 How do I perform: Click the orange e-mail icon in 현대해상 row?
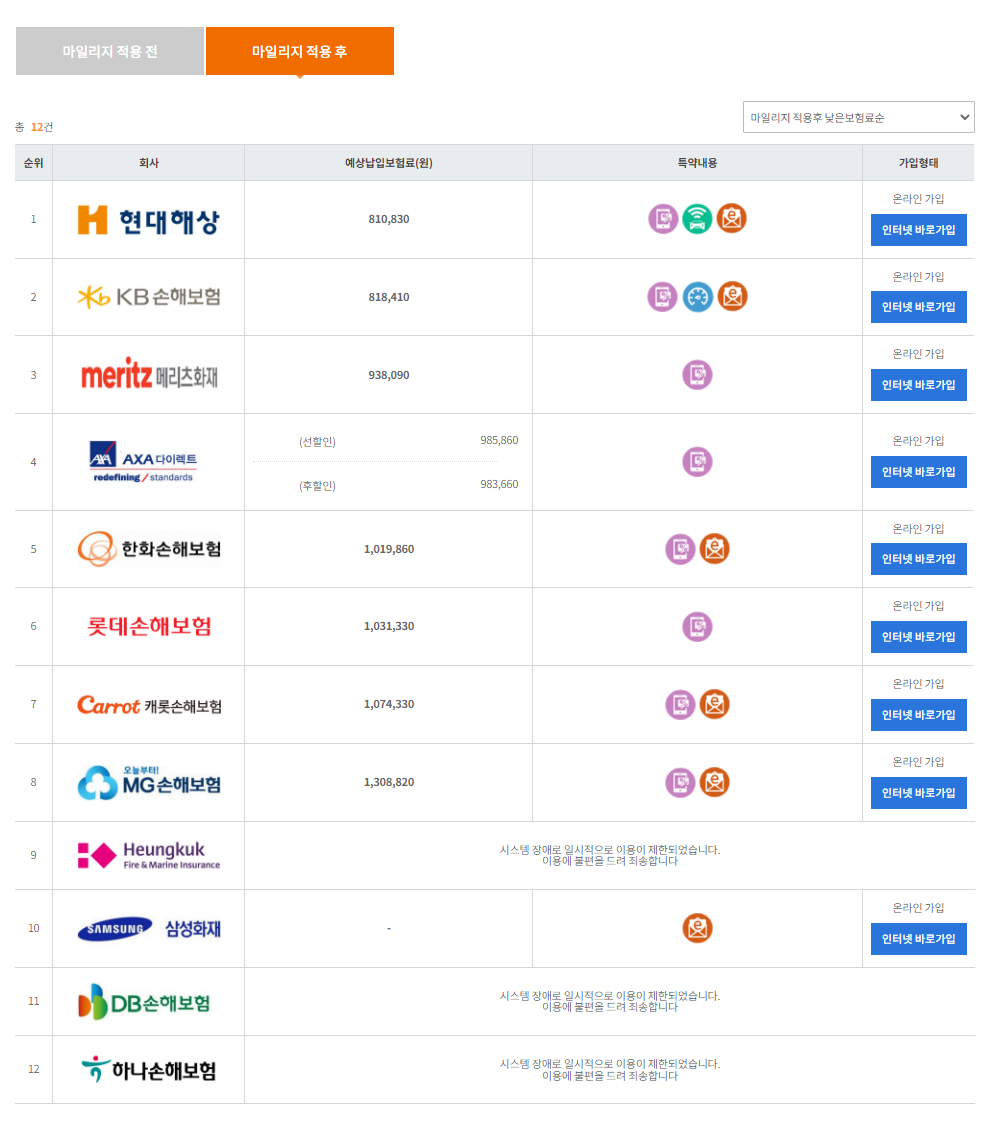click(x=731, y=218)
